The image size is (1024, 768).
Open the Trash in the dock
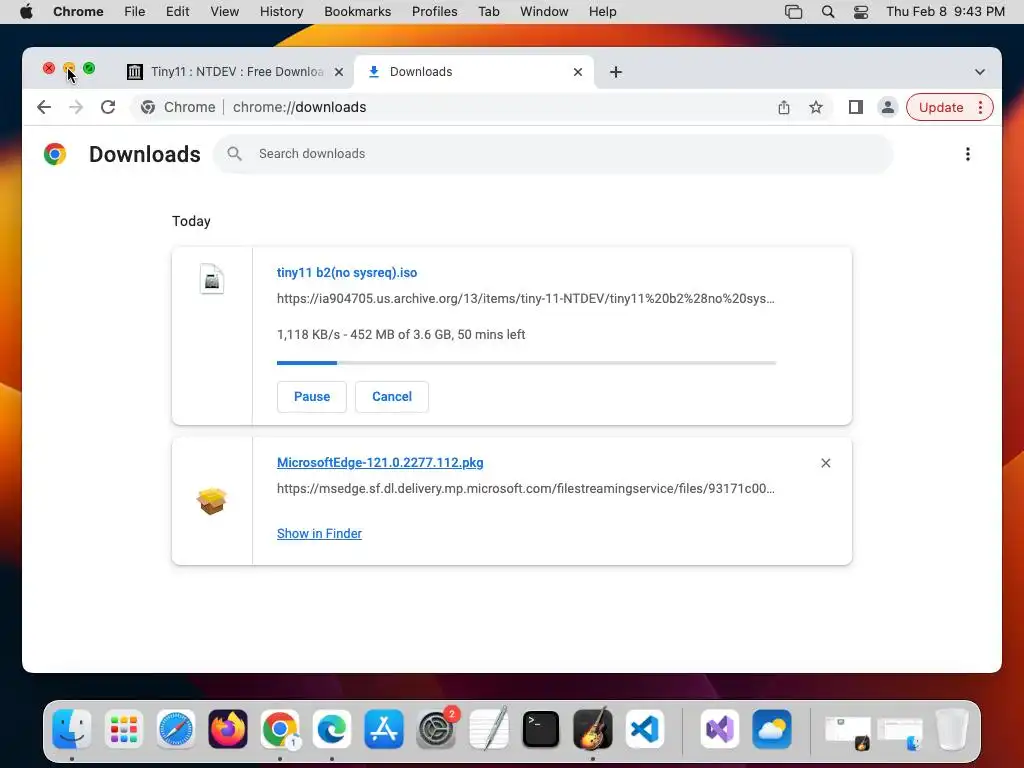click(x=952, y=729)
